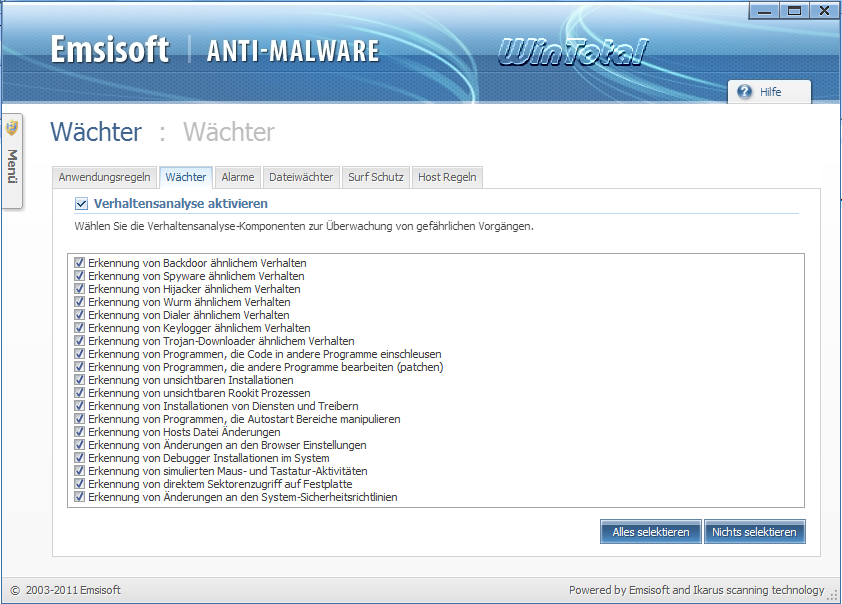Uncheck Änderungen an den System-Sicherheitsrichtlinien detection
Viewport: 842px width, 604px height.
pos(79,497)
